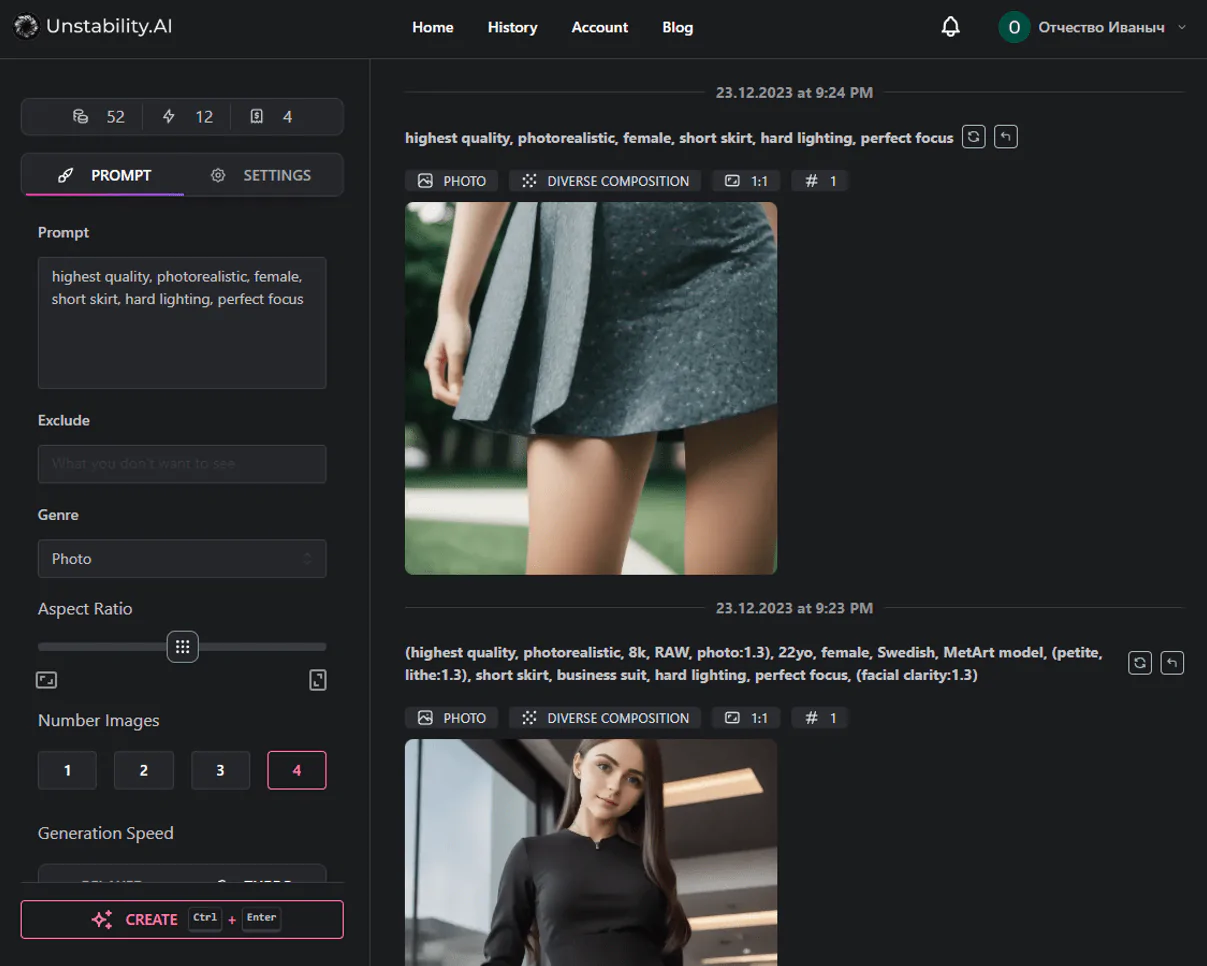Click the dollar credits counter 4
This screenshot has width=1207, height=966.
[x=271, y=116]
